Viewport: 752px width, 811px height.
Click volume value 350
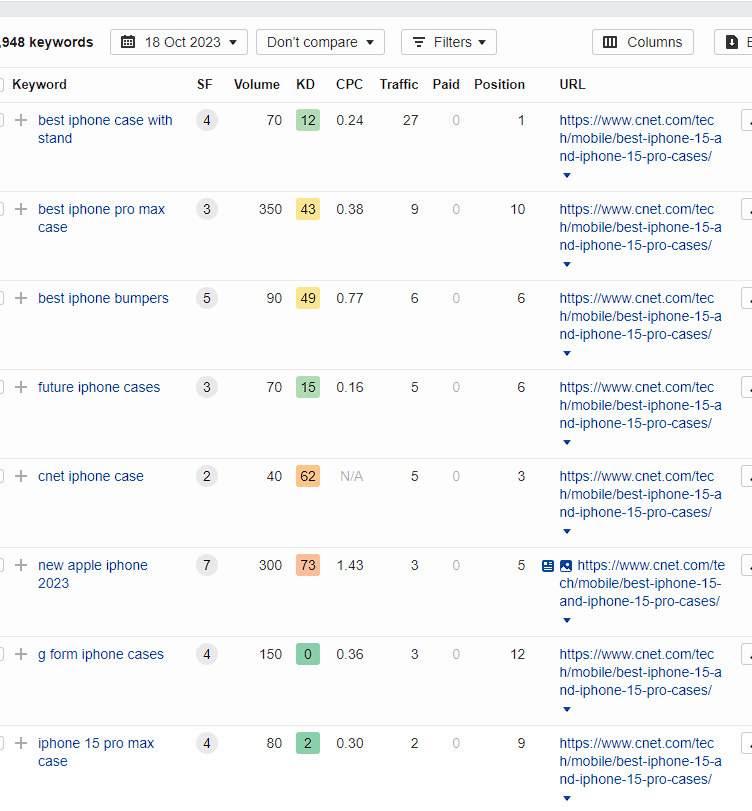[x=270, y=209]
